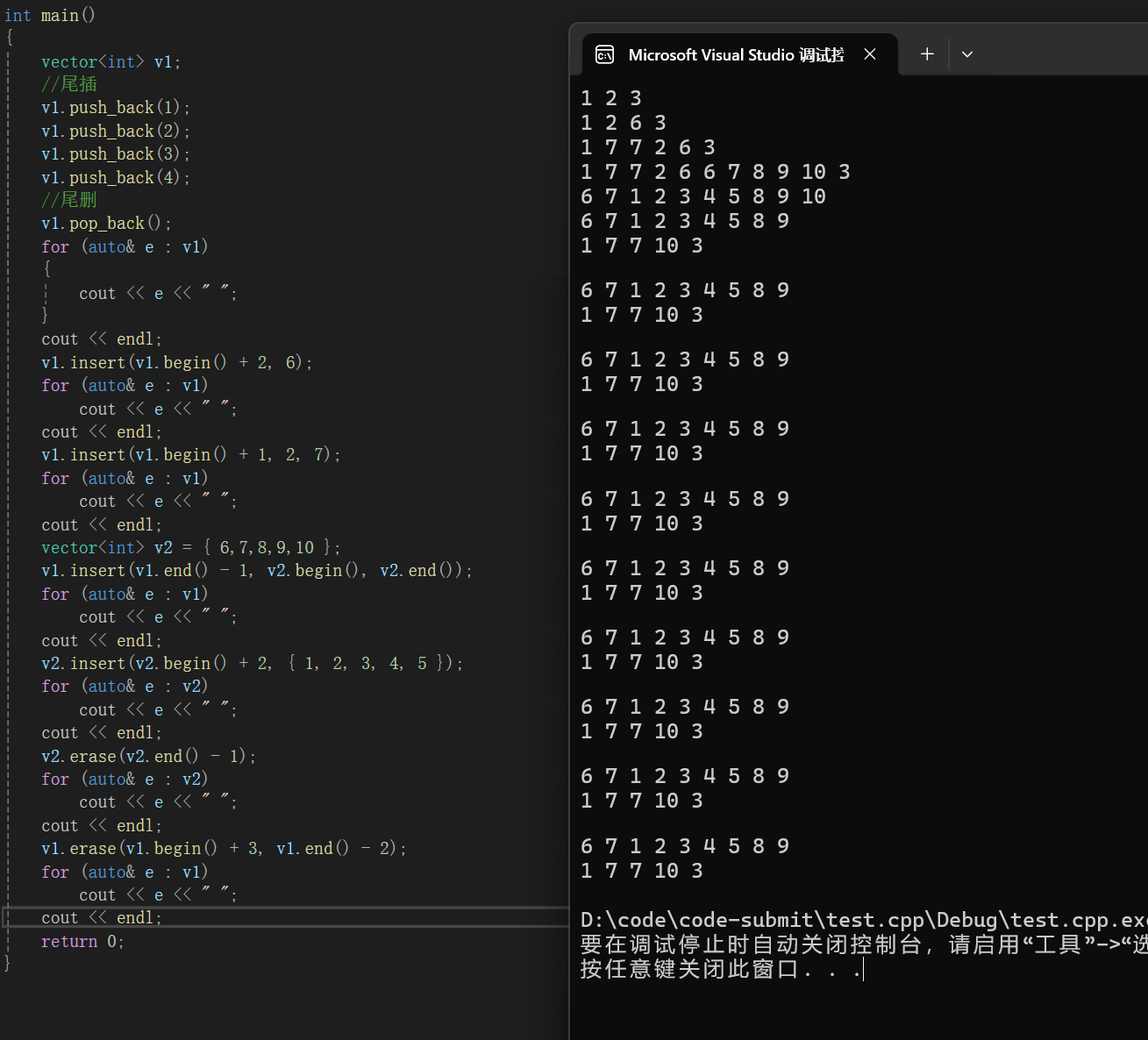This screenshot has width=1148, height=1040.
Task: Click console output line '1 2 6 3'
Action: [623, 123]
